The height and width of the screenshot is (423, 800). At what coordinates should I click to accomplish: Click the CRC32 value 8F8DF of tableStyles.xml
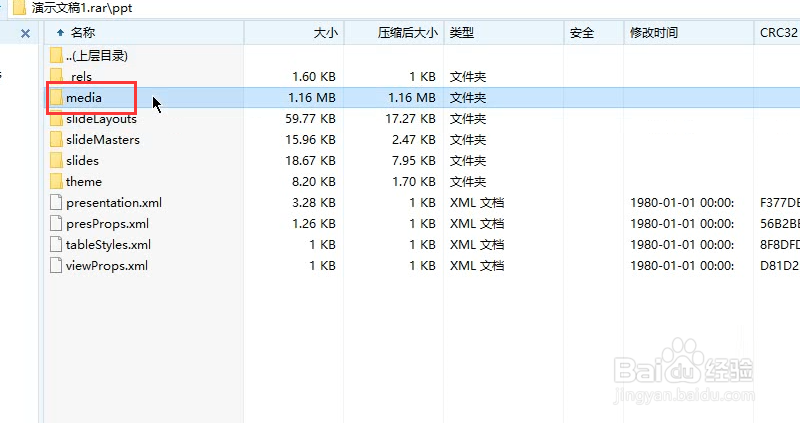tap(780, 244)
